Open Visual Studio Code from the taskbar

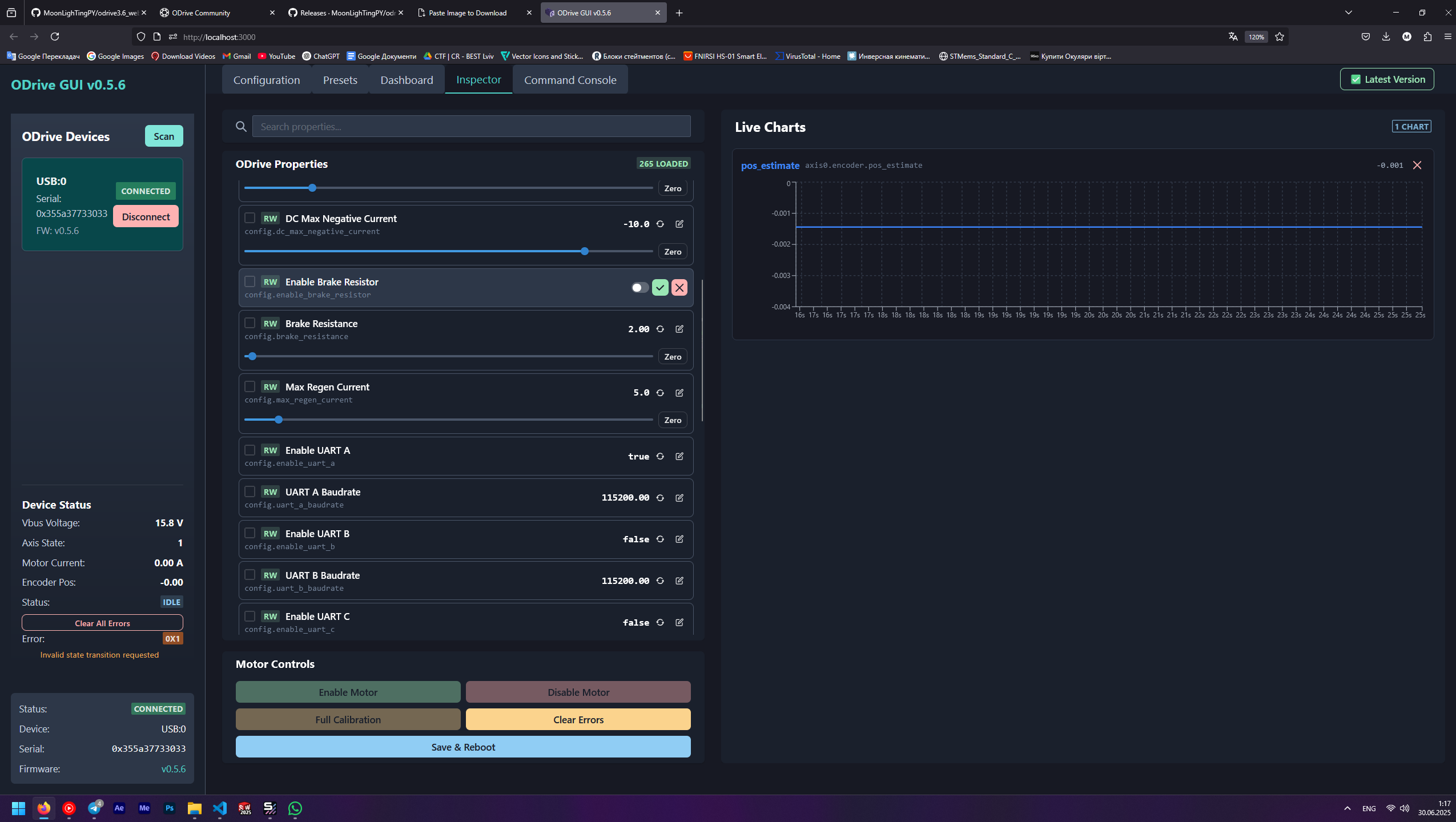(220, 808)
